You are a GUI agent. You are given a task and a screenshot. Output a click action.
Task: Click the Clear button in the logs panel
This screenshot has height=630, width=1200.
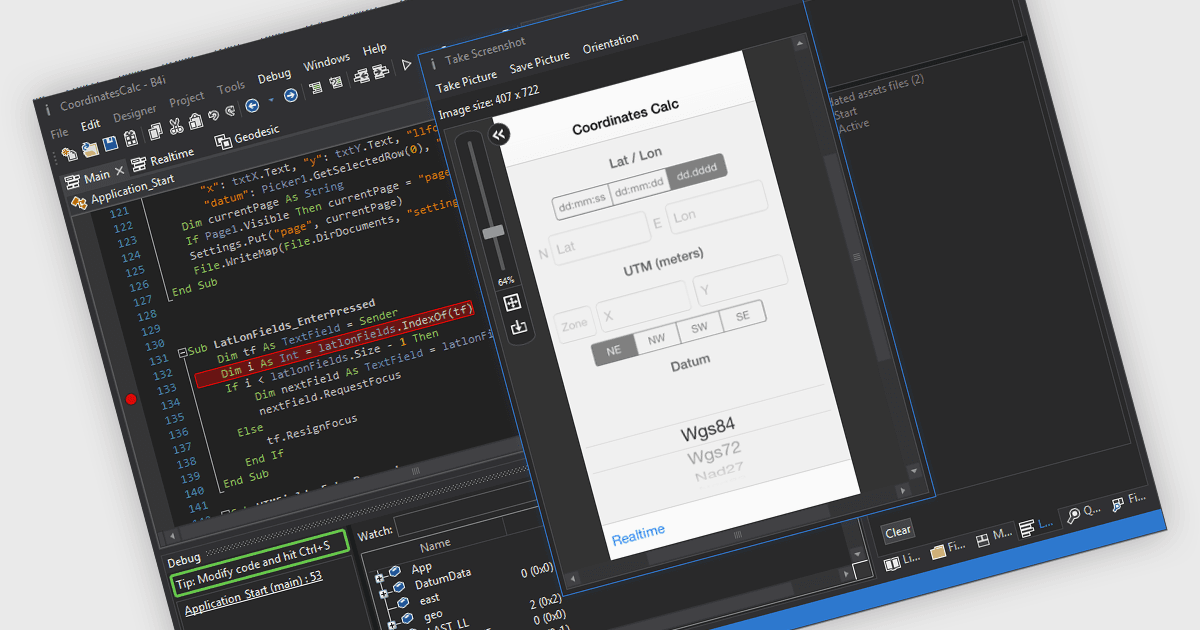(898, 531)
